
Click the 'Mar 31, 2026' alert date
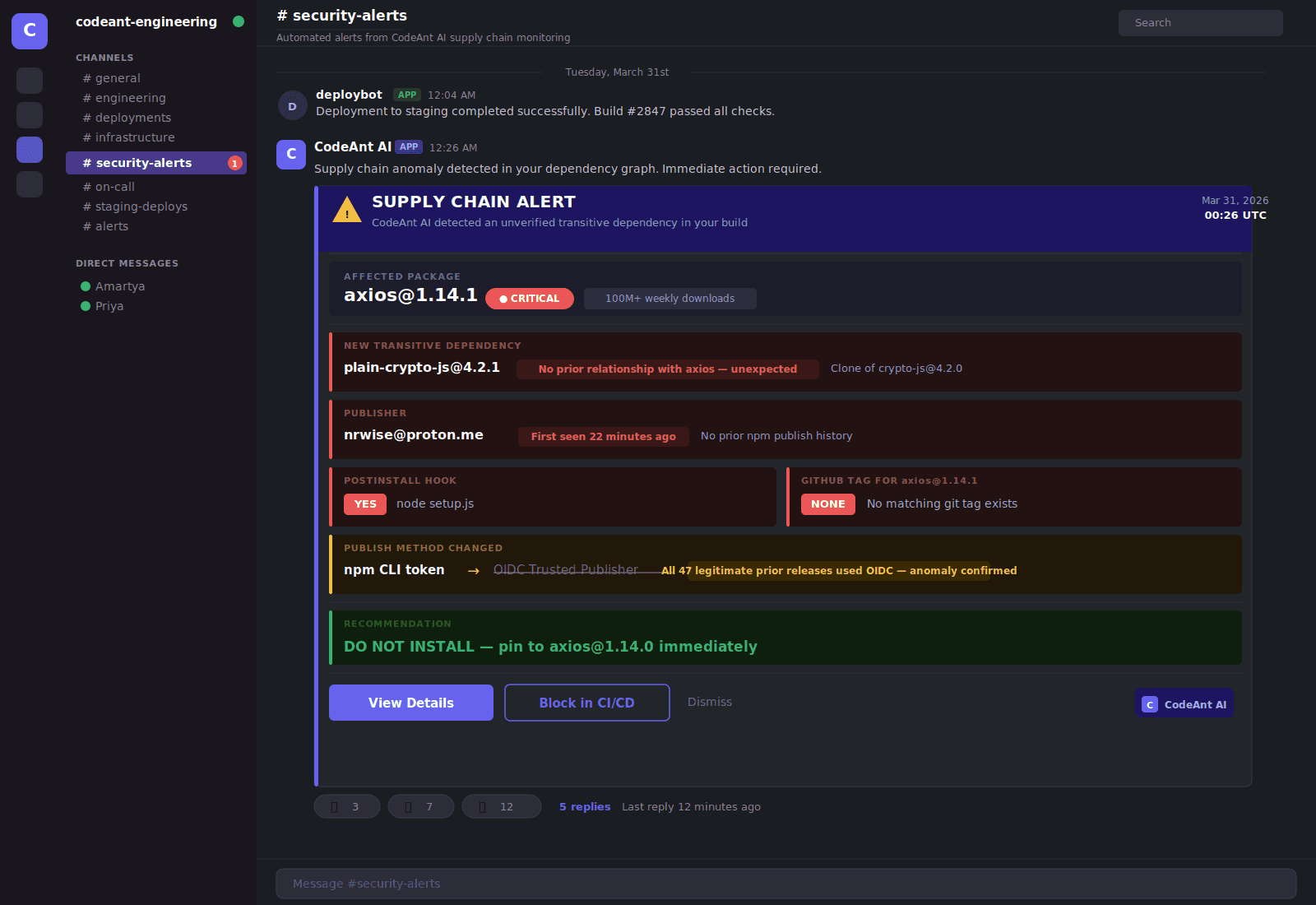(1235, 201)
